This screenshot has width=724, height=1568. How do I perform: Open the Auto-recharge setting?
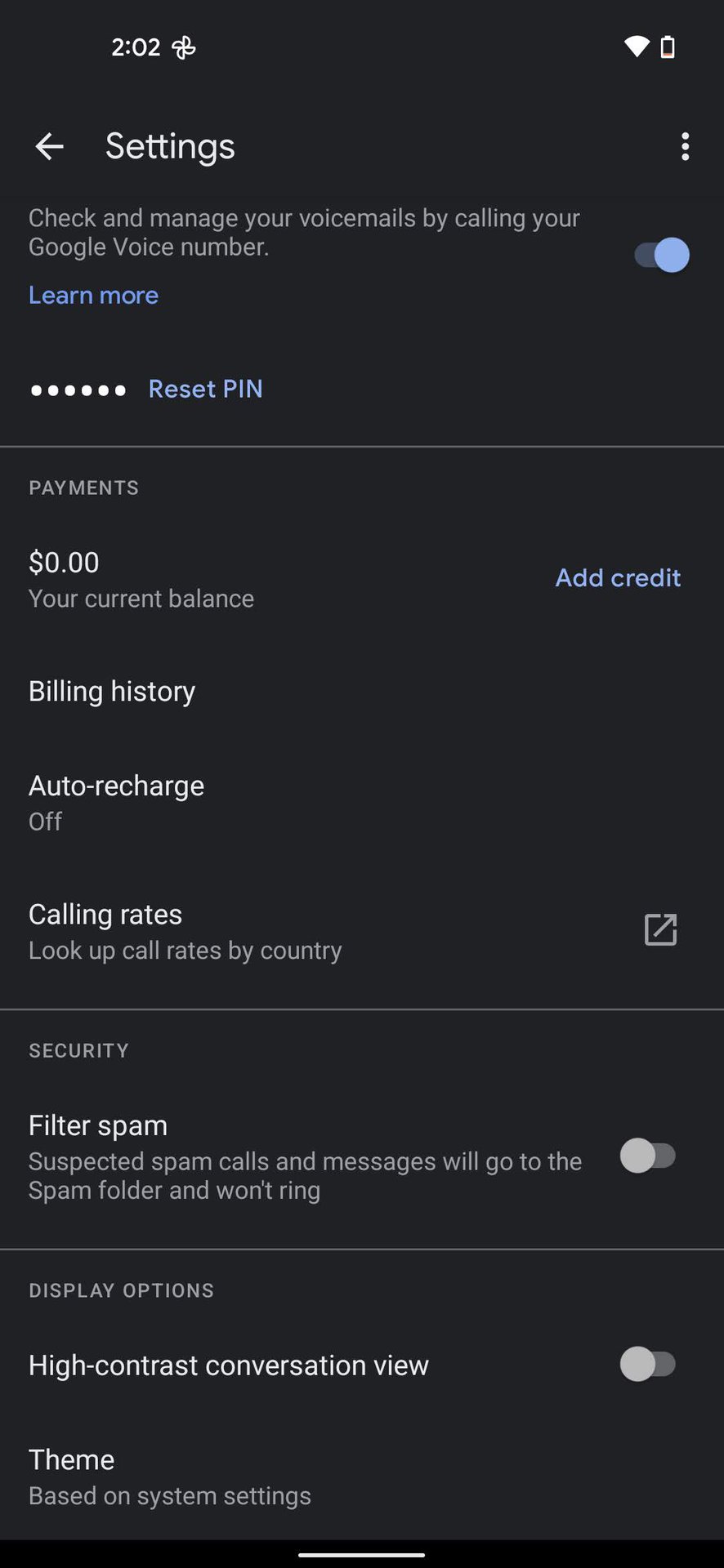tap(116, 802)
